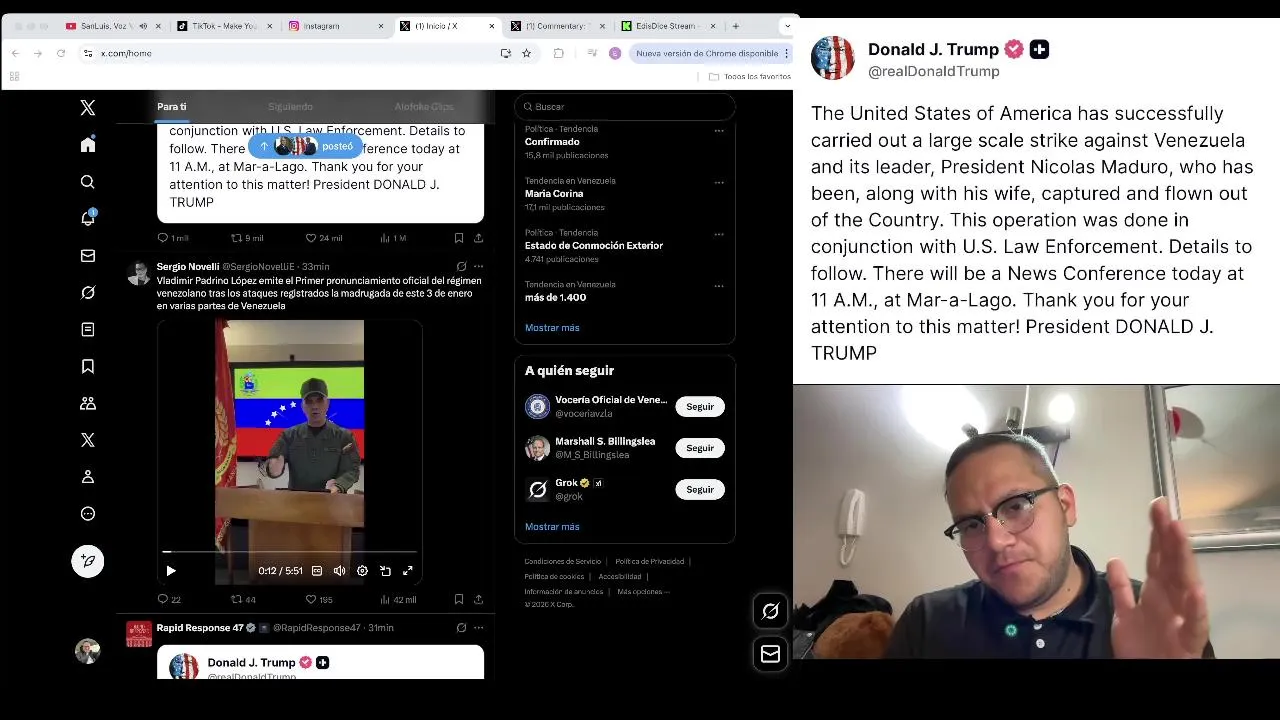This screenshot has width=1280, height=720.
Task: Open Communities icon in sidebar
Action: point(88,403)
